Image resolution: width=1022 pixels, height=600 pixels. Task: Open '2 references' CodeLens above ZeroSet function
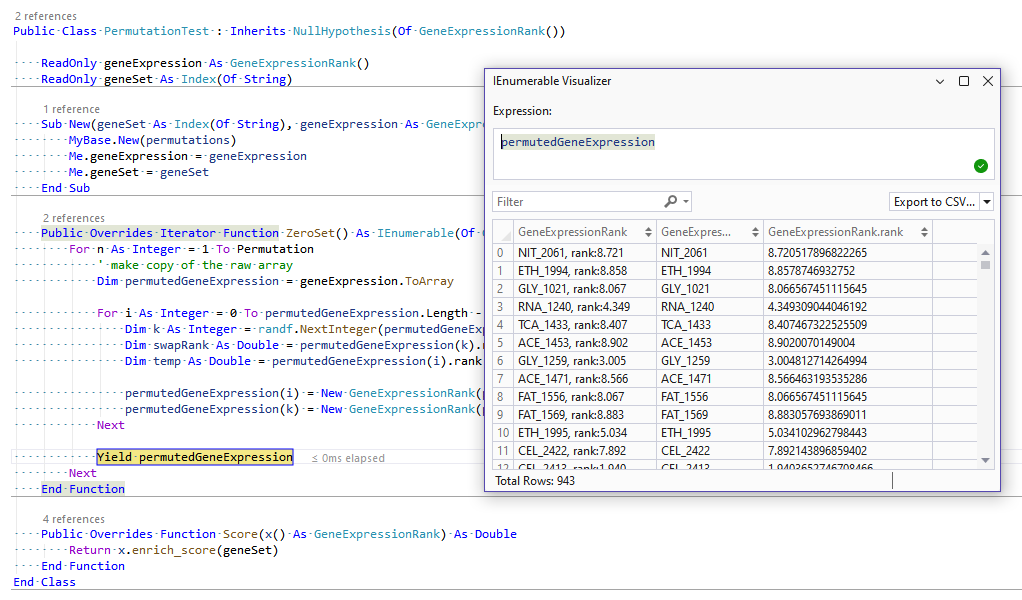pyautogui.click(x=73, y=218)
